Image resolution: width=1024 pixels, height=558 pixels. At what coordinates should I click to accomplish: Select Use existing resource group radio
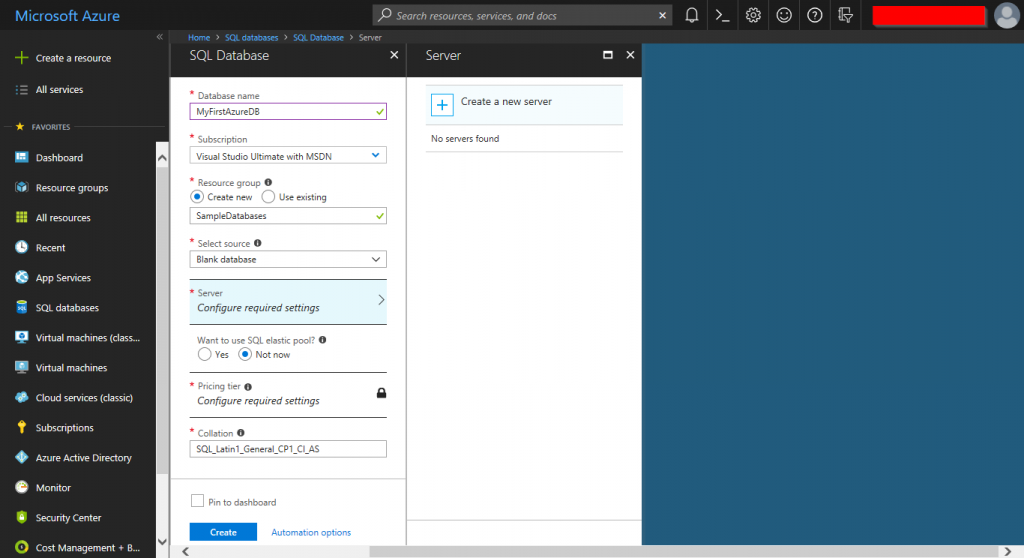click(x=268, y=197)
